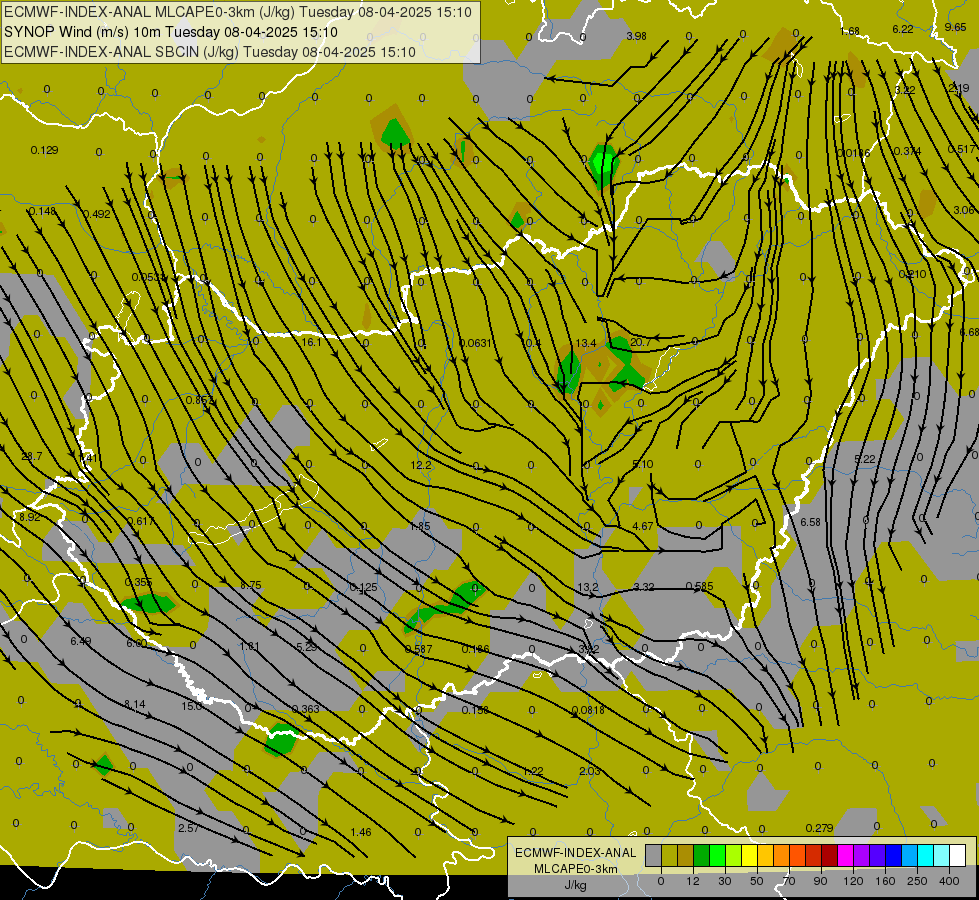Click the map value 8.75
Screen dimensions: 979x900
coord(250,585)
